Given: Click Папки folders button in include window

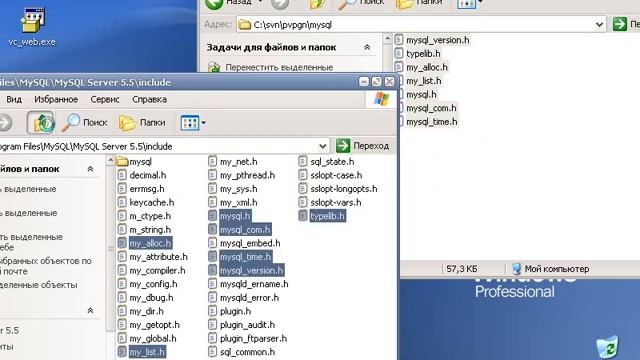Looking at the screenshot, I should (142, 122).
